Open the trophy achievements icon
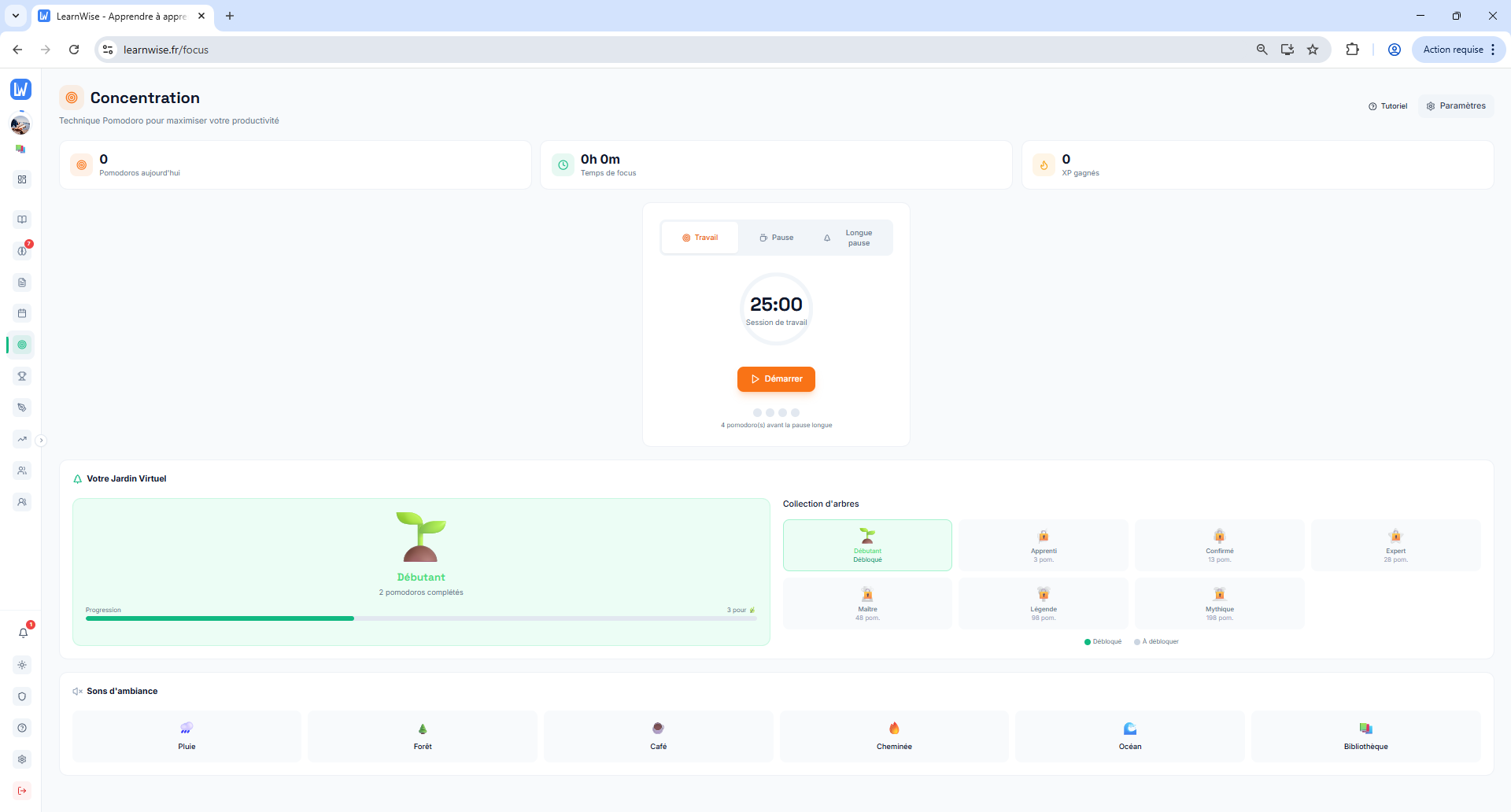The width and height of the screenshot is (1511, 812). pyautogui.click(x=21, y=376)
